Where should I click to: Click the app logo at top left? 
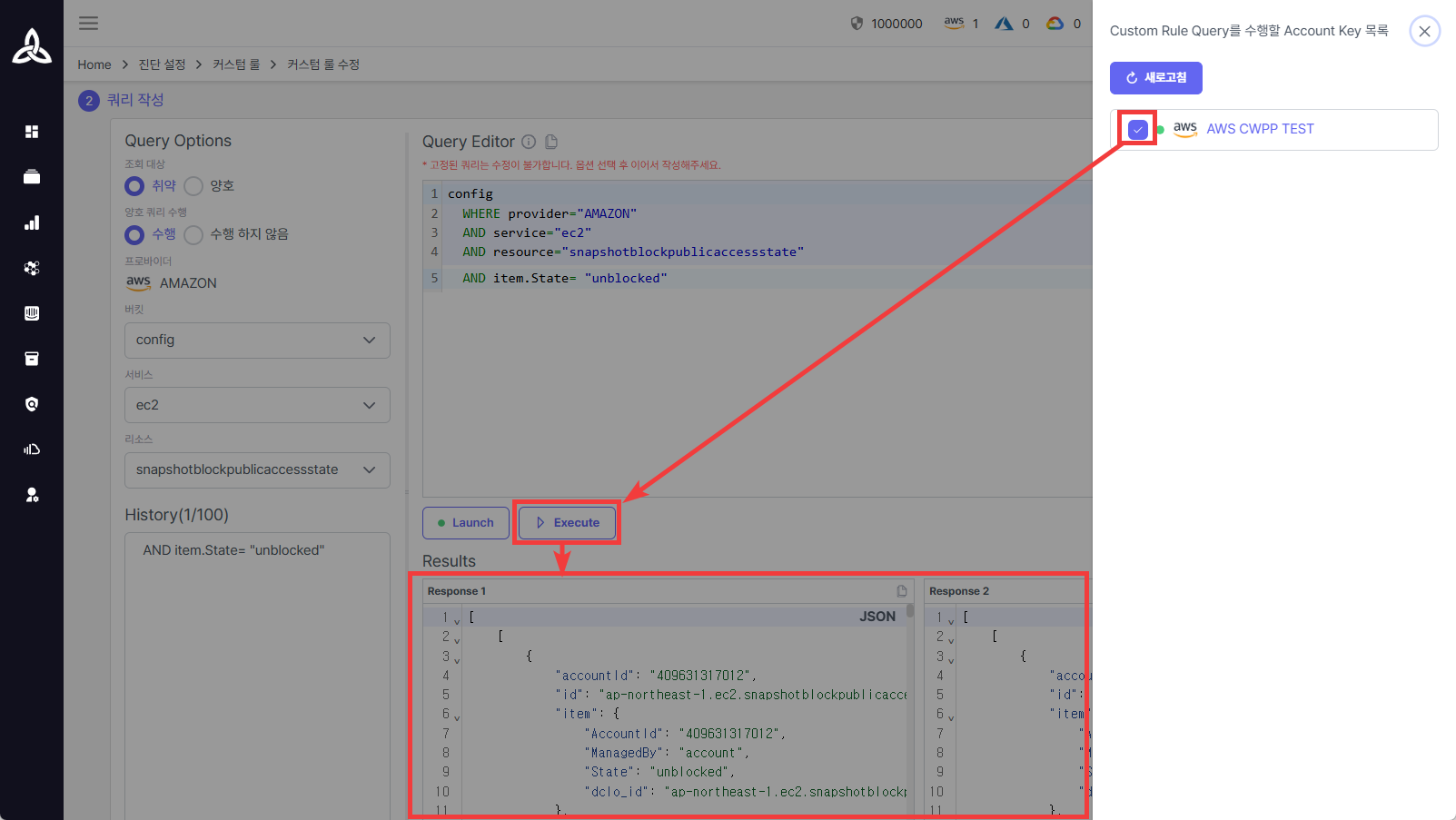pos(32,46)
